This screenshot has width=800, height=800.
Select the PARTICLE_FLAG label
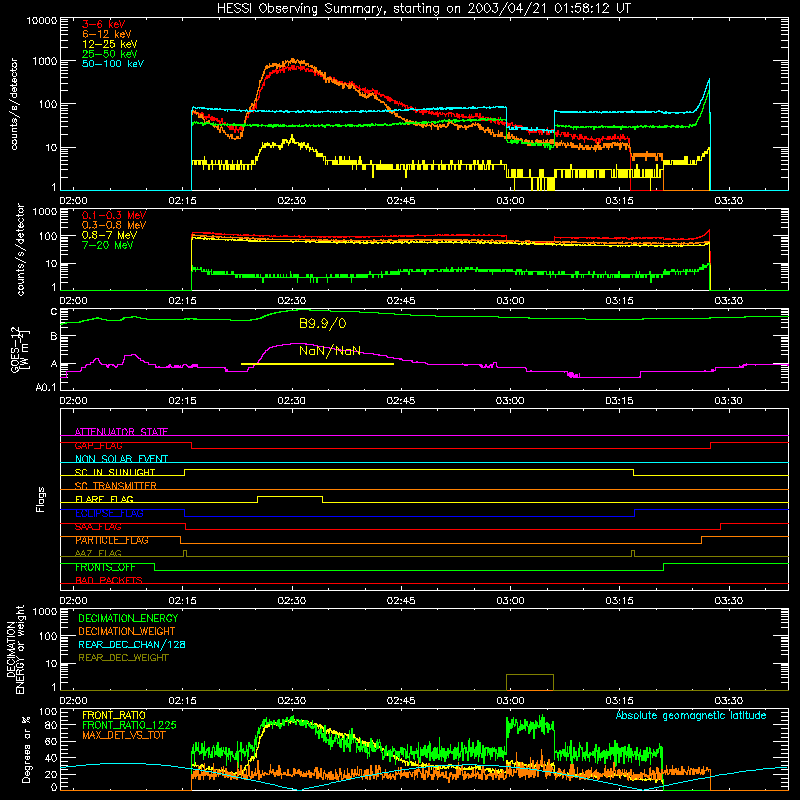tap(112, 540)
